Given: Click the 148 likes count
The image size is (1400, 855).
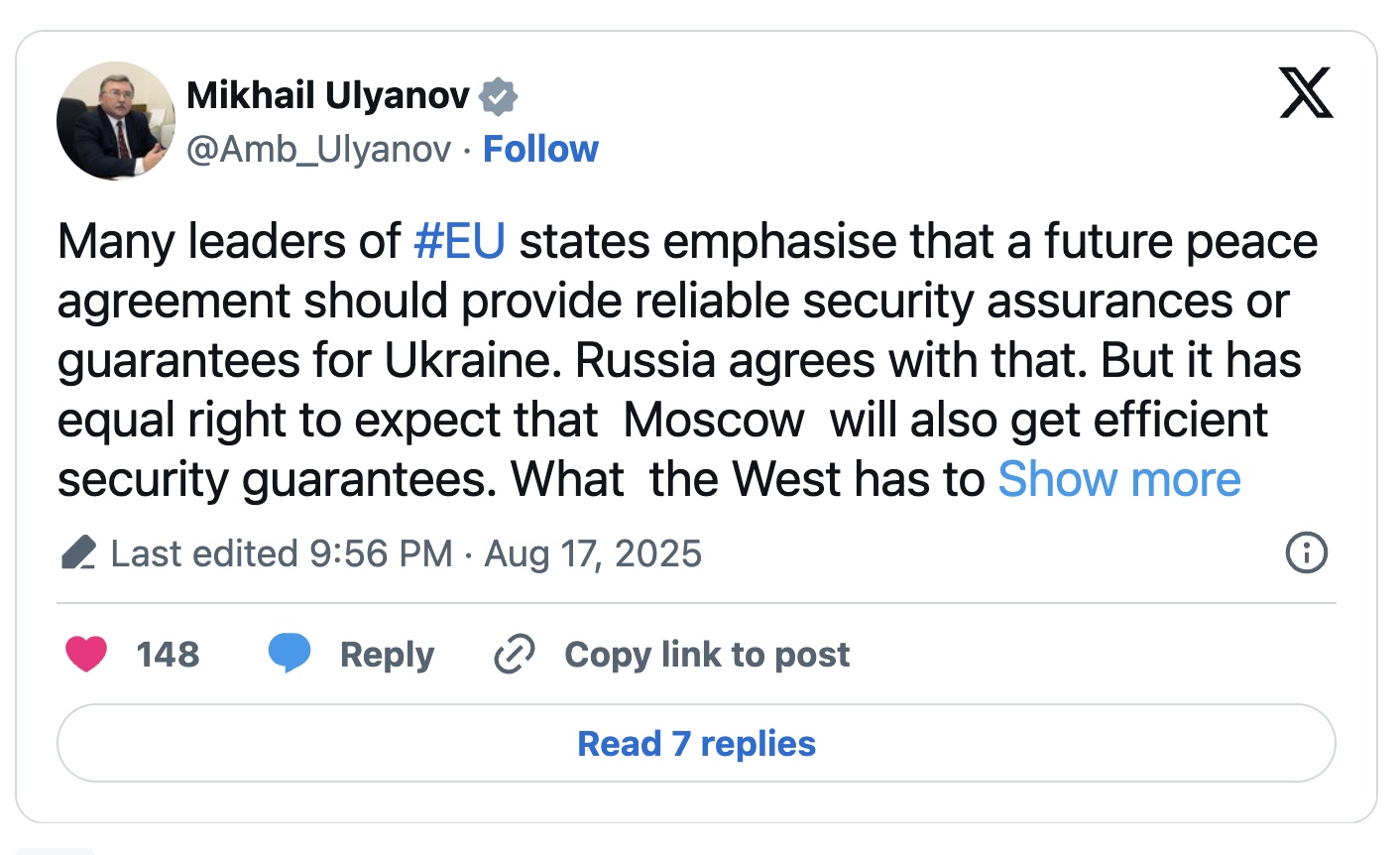Looking at the screenshot, I should point(168,655).
